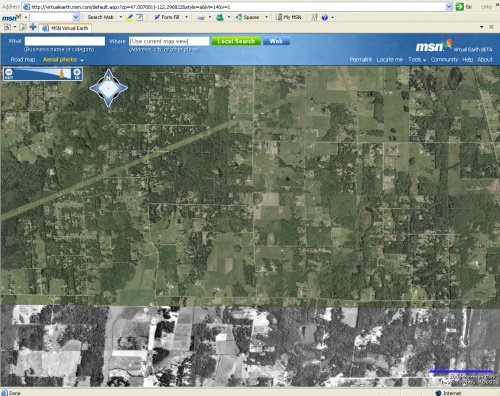The width and height of the screenshot is (500, 396).
Task: Click the orange zoom slider handle
Action: 61,73
